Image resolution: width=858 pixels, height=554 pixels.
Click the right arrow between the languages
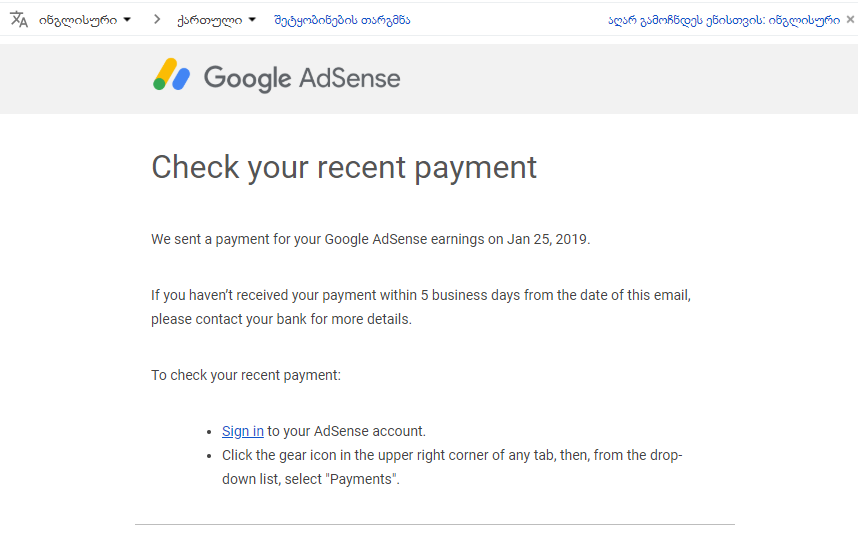[157, 20]
